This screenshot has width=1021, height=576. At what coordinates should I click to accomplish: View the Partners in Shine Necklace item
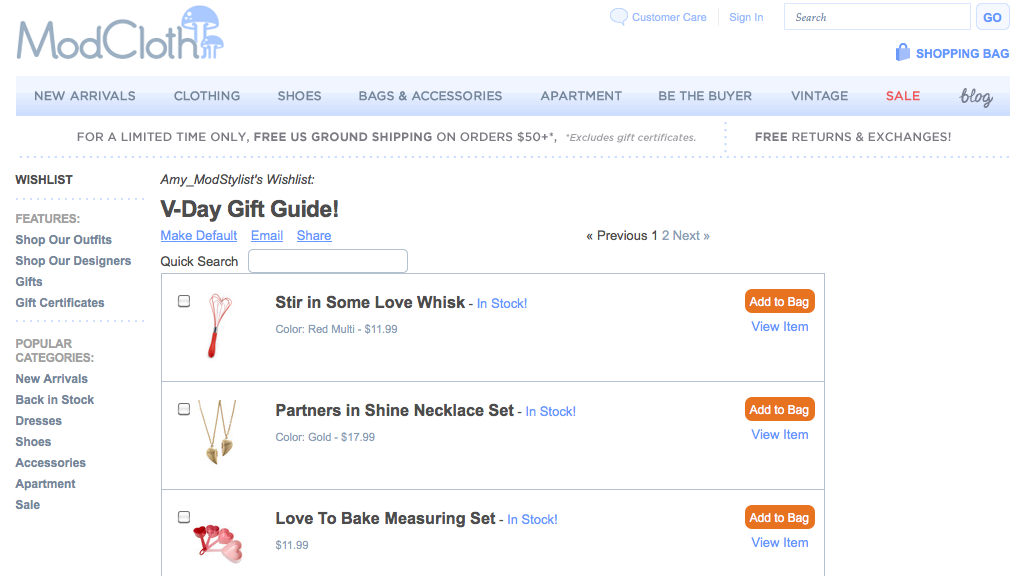(x=779, y=434)
